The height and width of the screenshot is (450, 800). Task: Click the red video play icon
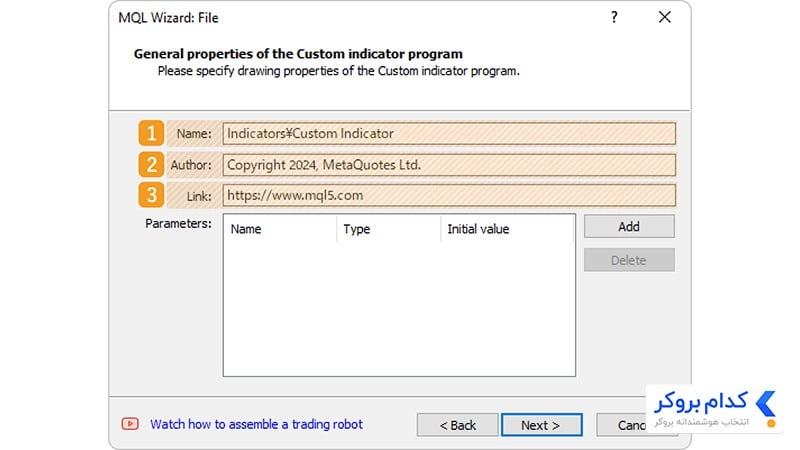click(x=130, y=424)
